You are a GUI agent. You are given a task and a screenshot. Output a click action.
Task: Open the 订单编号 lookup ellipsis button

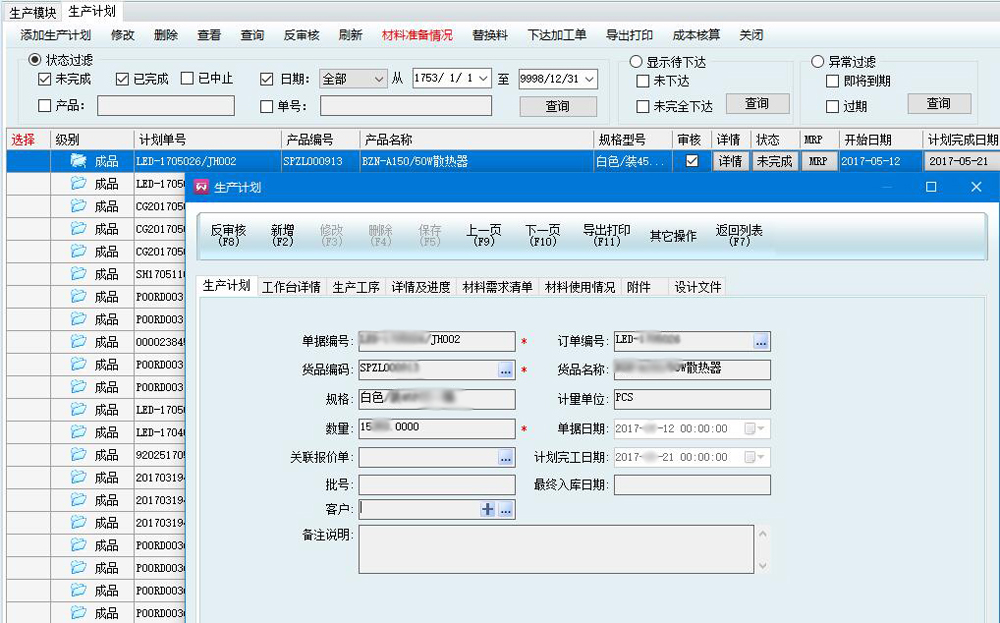(761, 342)
